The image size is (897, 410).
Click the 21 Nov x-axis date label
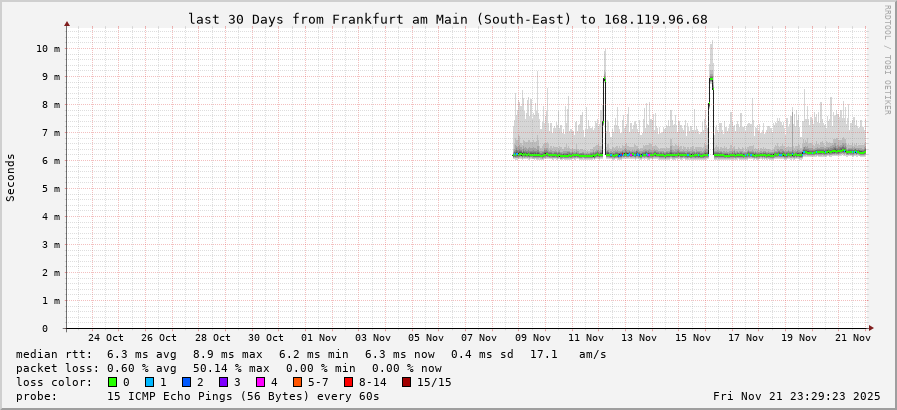[x=852, y=338]
